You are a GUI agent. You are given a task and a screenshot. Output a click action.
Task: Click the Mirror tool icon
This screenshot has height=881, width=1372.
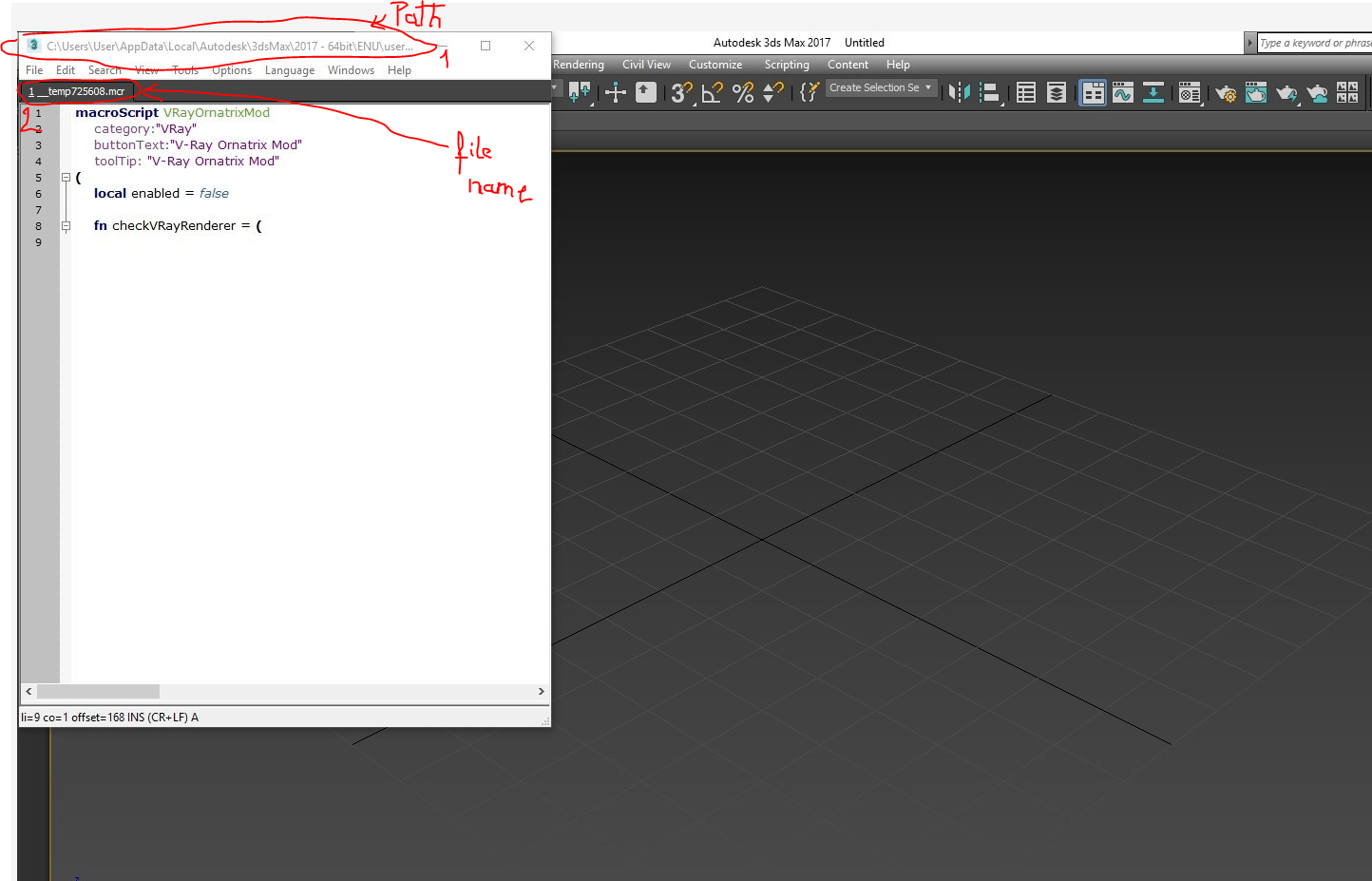tap(960, 92)
